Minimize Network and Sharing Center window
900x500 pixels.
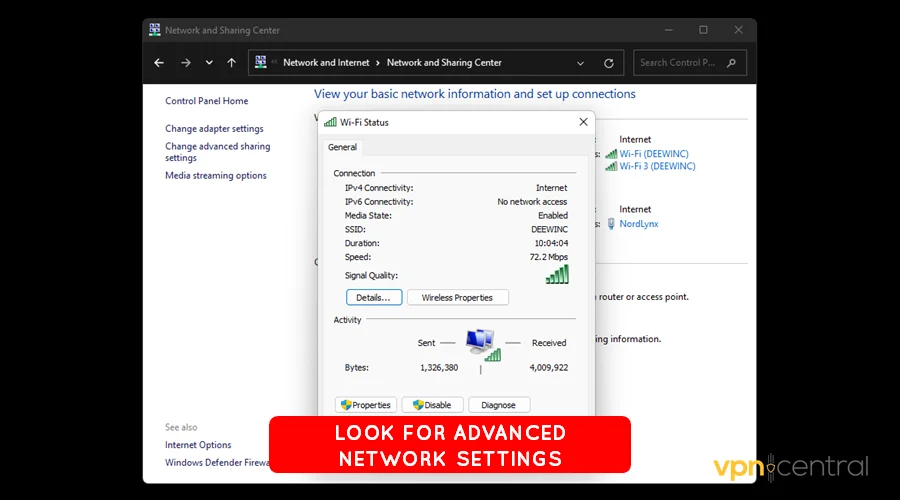(x=669, y=30)
